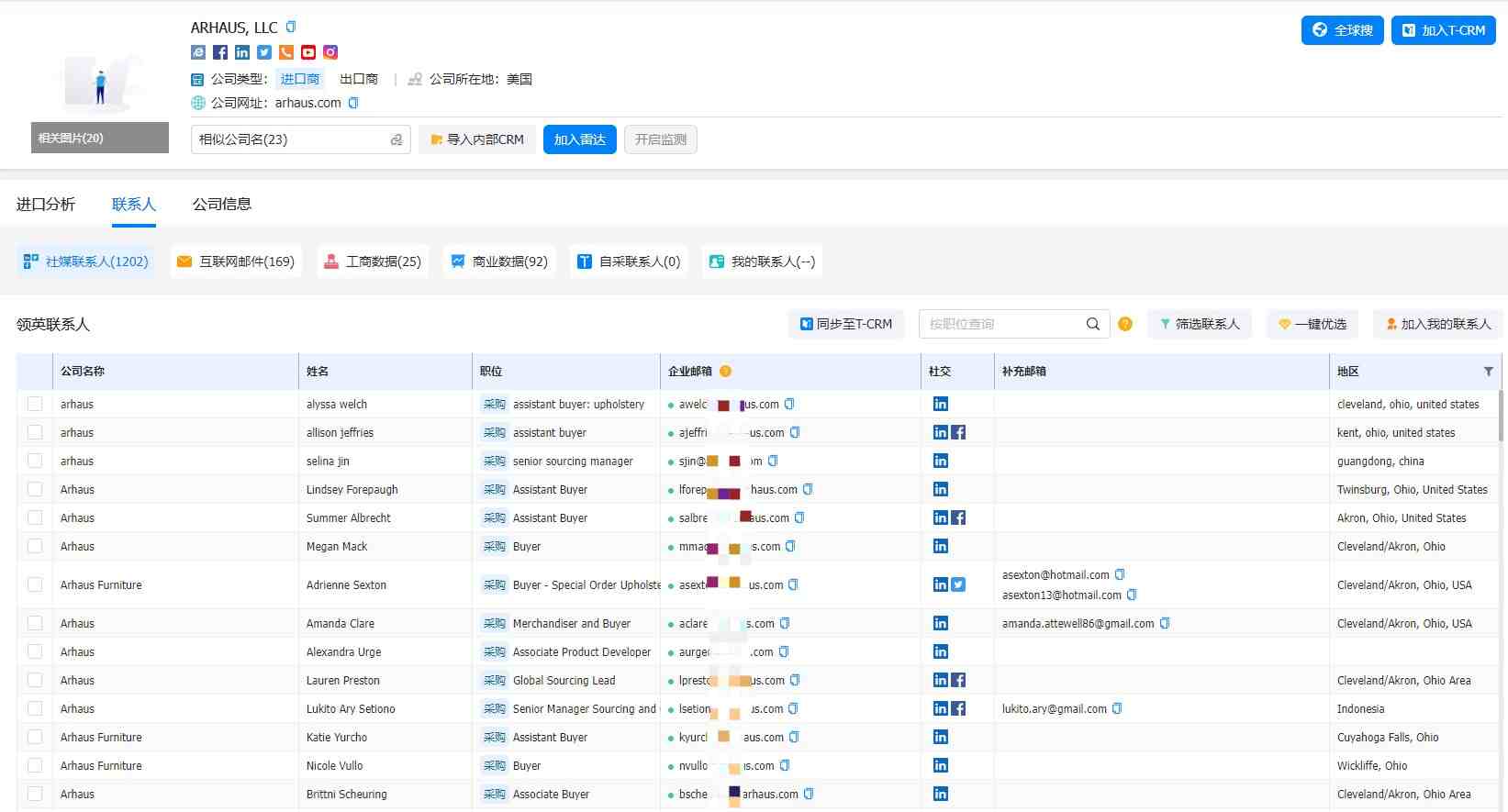Viewport: 1508px width, 812px height.
Task: Select the 出口商 company type tag
Action: [359, 79]
